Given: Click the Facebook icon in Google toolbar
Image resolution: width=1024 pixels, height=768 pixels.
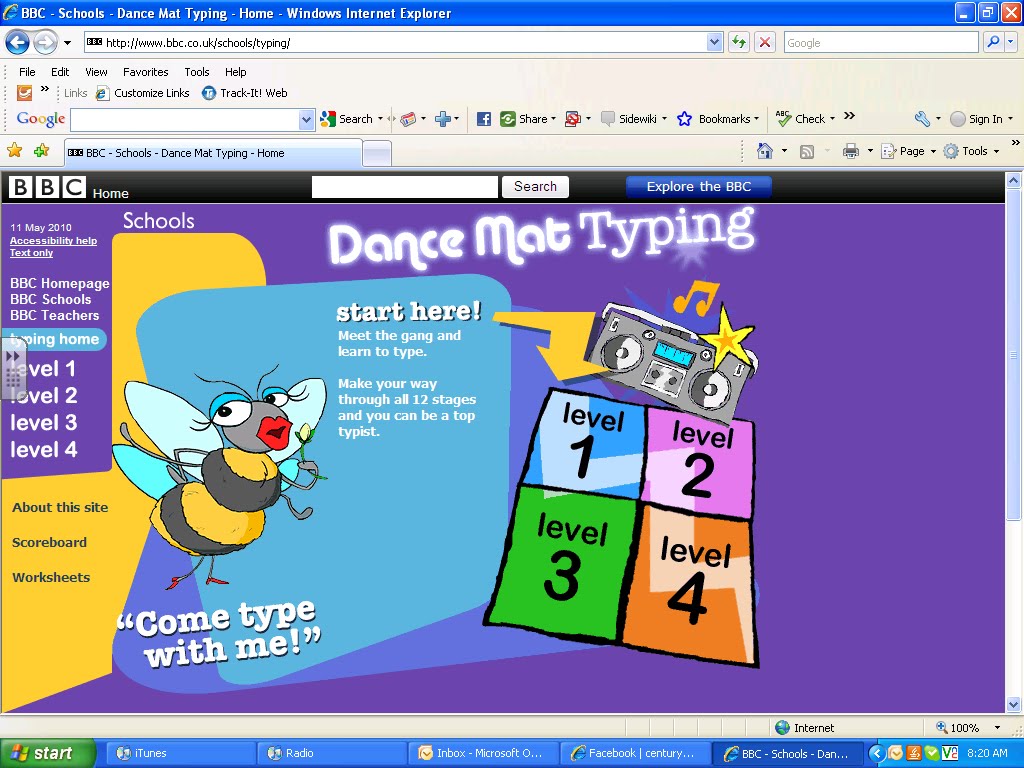Looking at the screenshot, I should [484, 119].
